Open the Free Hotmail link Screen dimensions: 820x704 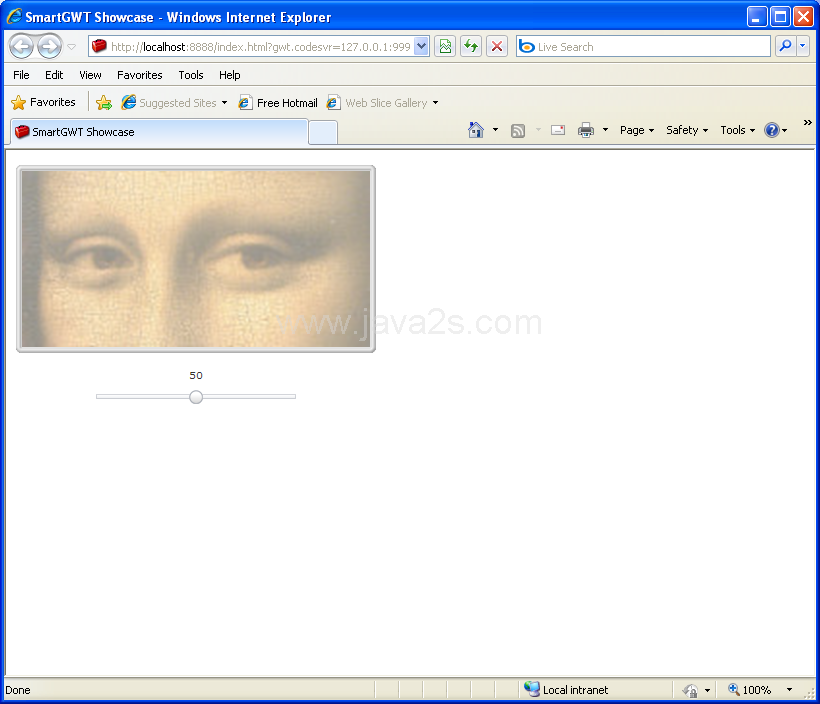pos(278,103)
